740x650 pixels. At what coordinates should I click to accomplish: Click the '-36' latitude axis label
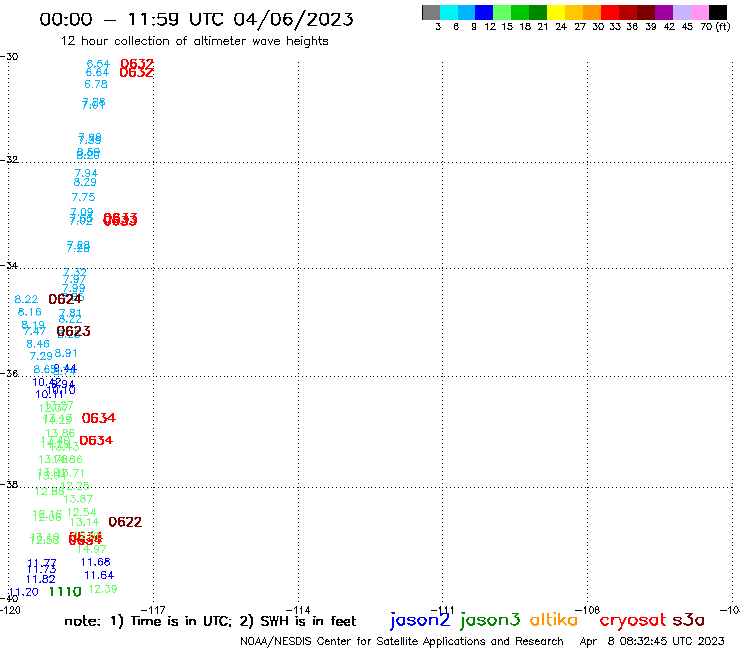coord(9,373)
